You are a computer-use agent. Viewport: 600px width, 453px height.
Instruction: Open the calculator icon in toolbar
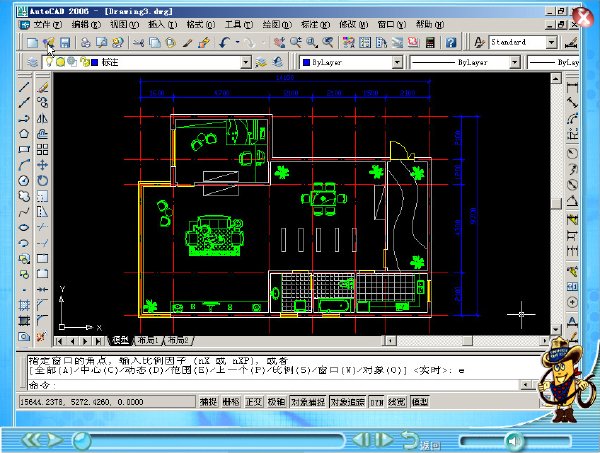[430, 42]
